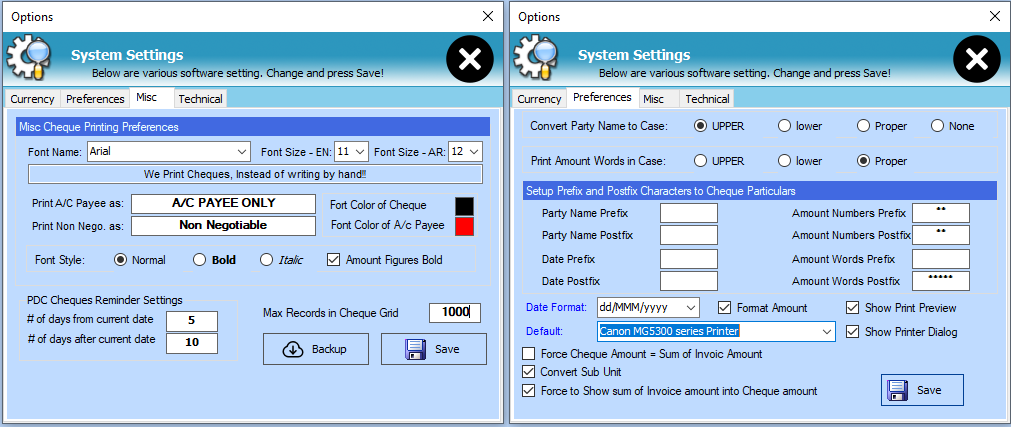
Task: Click Save button in Preferences tab window
Action: 922,390
